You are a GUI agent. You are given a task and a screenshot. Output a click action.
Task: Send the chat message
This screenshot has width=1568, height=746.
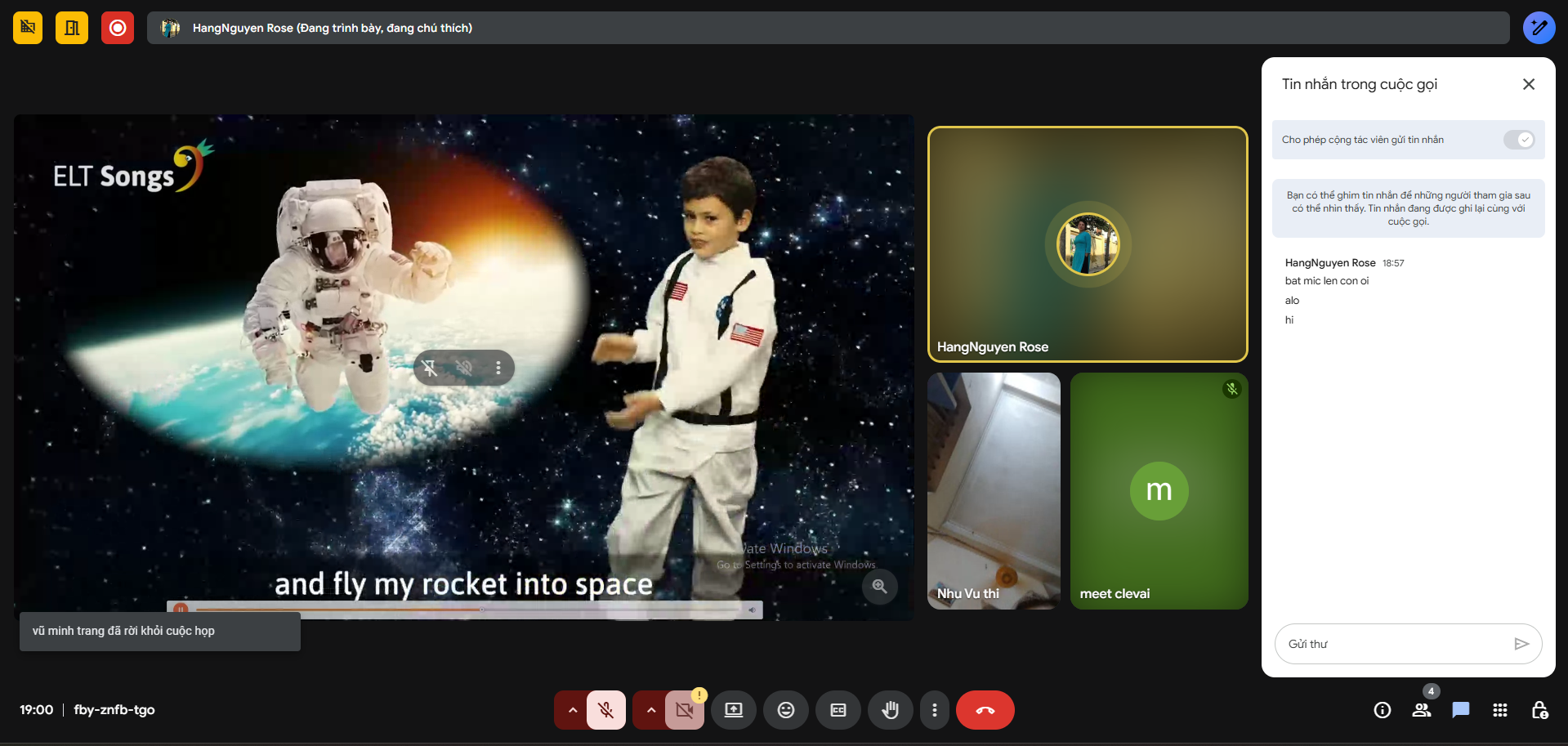pyautogui.click(x=1521, y=644)
